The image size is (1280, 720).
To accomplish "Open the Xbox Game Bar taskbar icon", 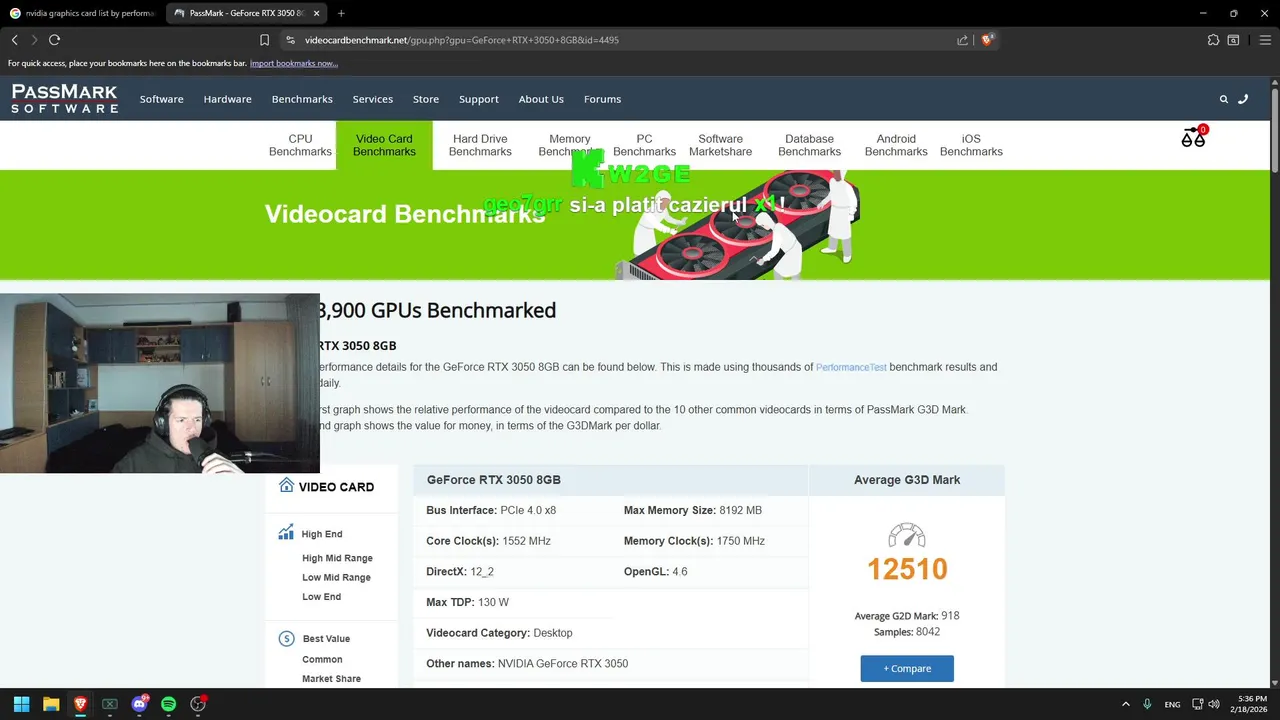I will click(x=110, y=704).
